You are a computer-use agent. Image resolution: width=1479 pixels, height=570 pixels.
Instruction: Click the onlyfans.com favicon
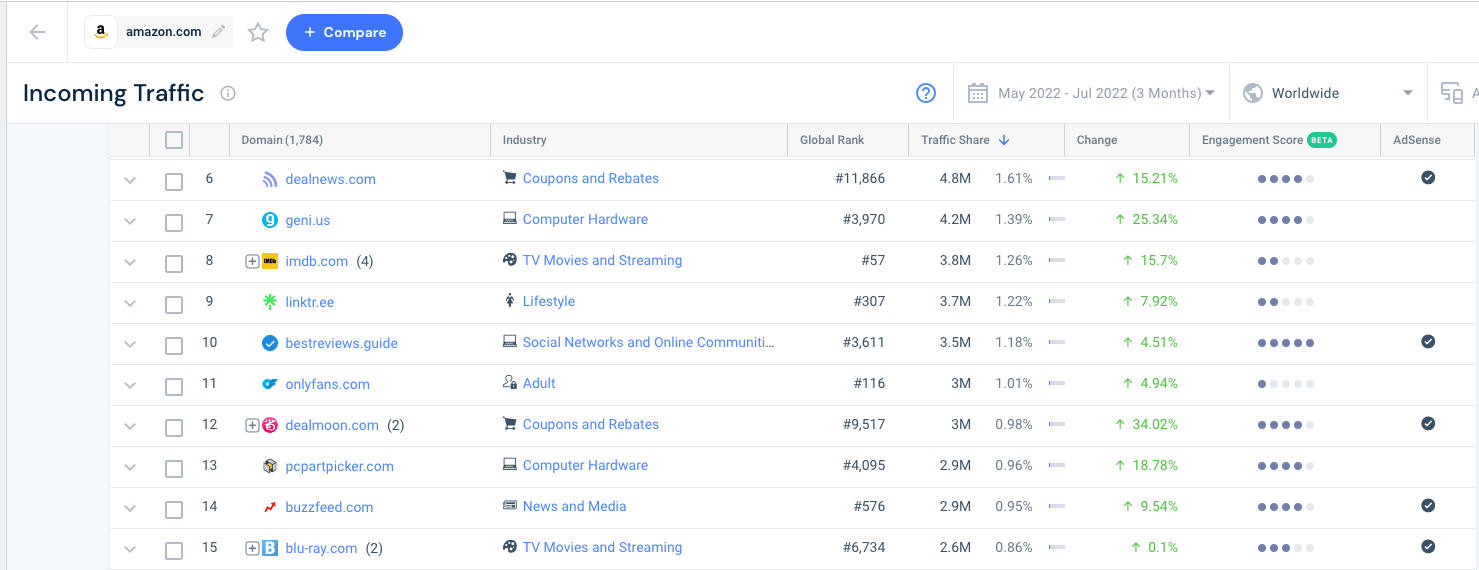click(x=269, y=384)
